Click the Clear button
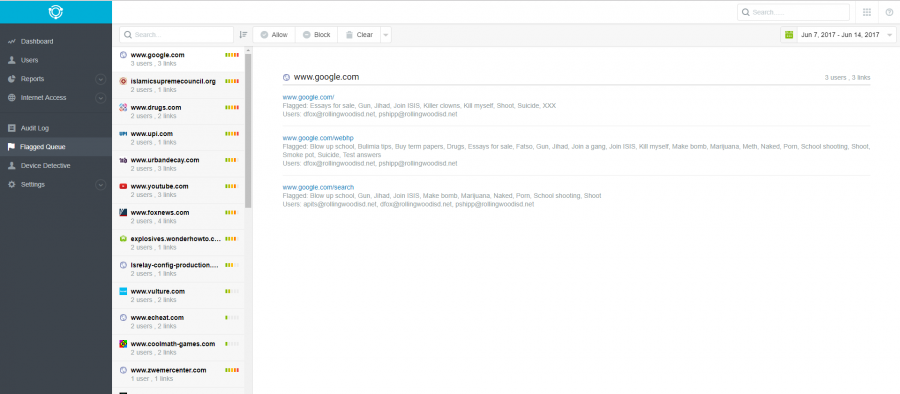Viewport: 900px width, 394px height. click(x=359, y=34)
